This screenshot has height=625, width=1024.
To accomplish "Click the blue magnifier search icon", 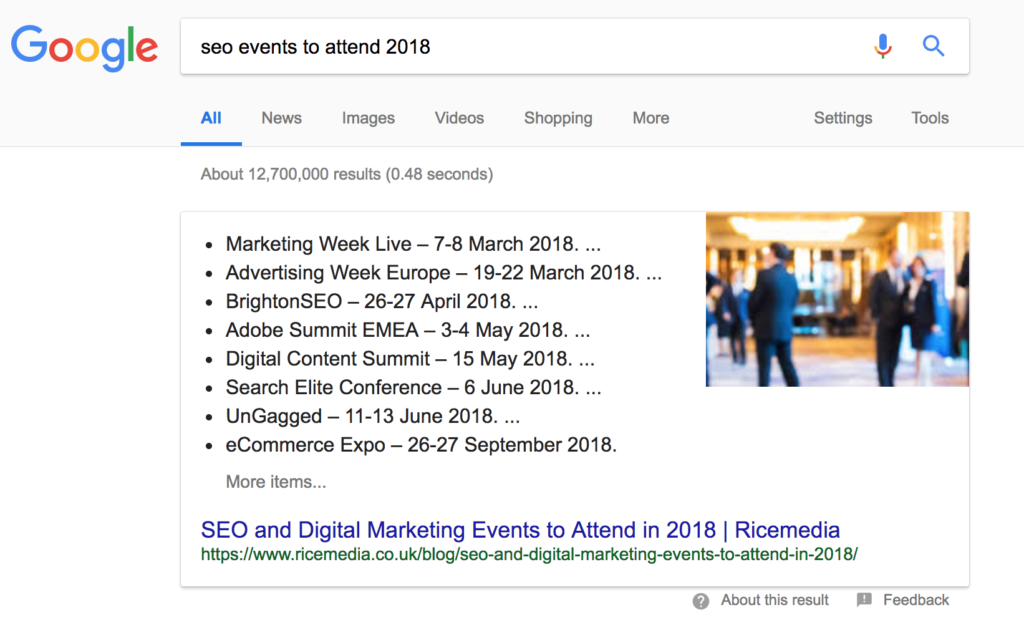I will [x=933, y=46].
